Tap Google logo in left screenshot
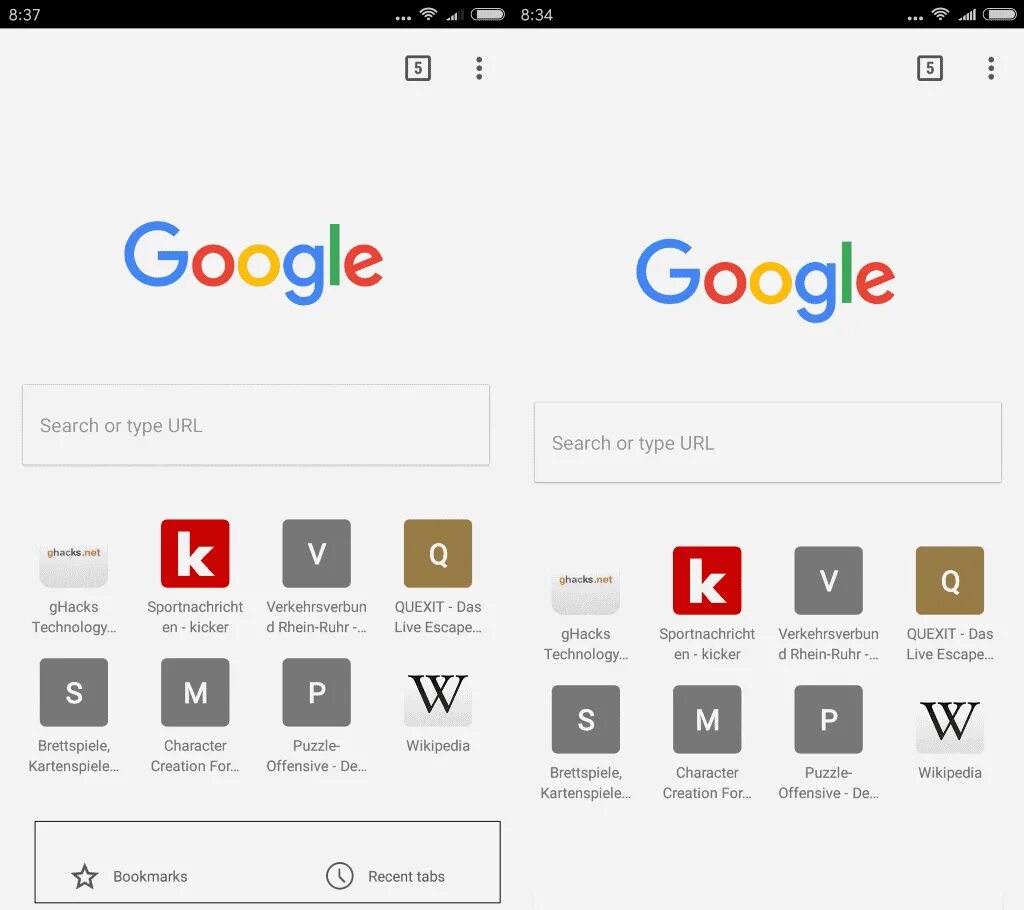The width and height of the screenshot is (1024, 910). coord(253,263)
